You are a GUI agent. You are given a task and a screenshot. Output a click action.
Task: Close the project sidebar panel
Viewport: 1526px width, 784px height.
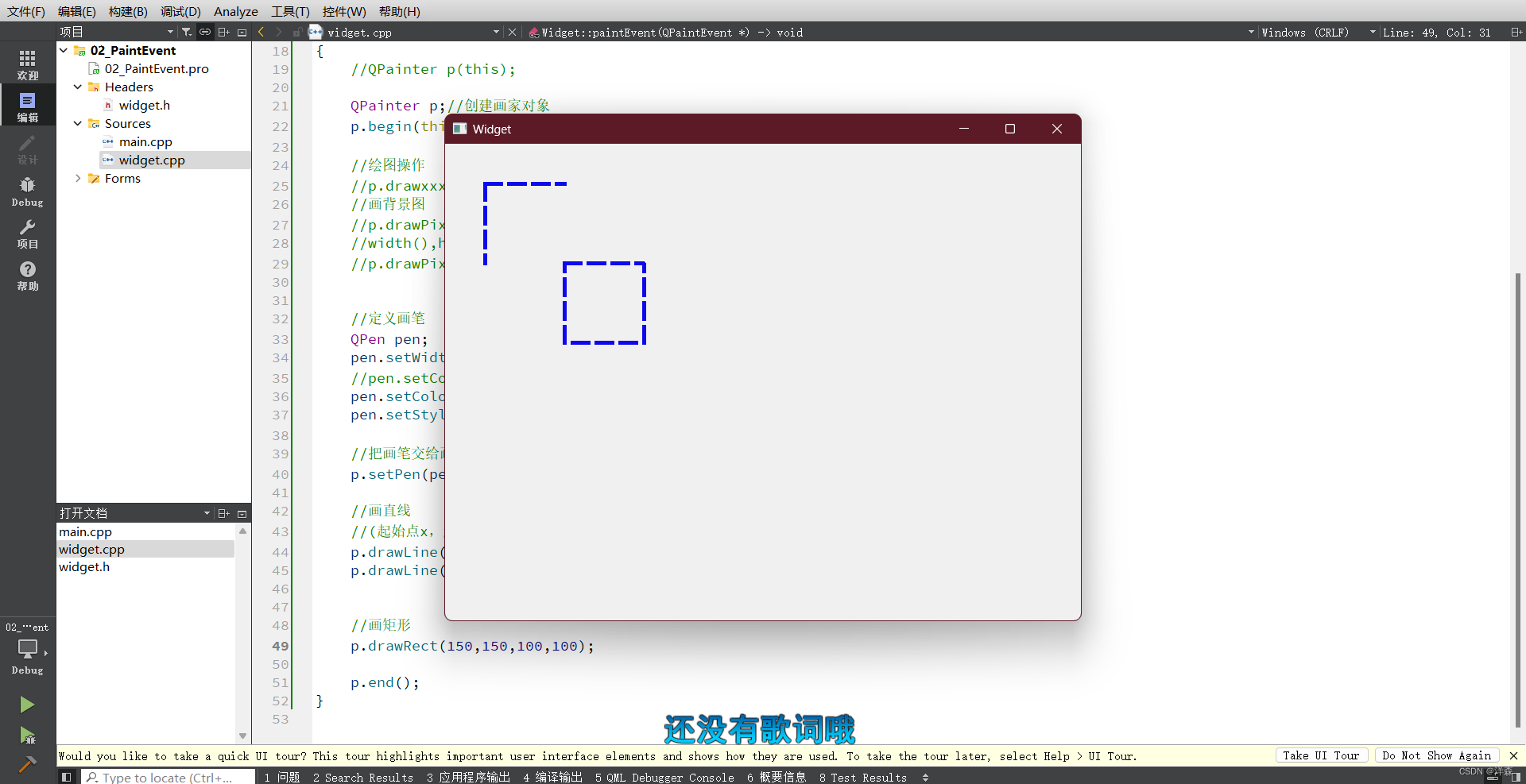[242, 32]
